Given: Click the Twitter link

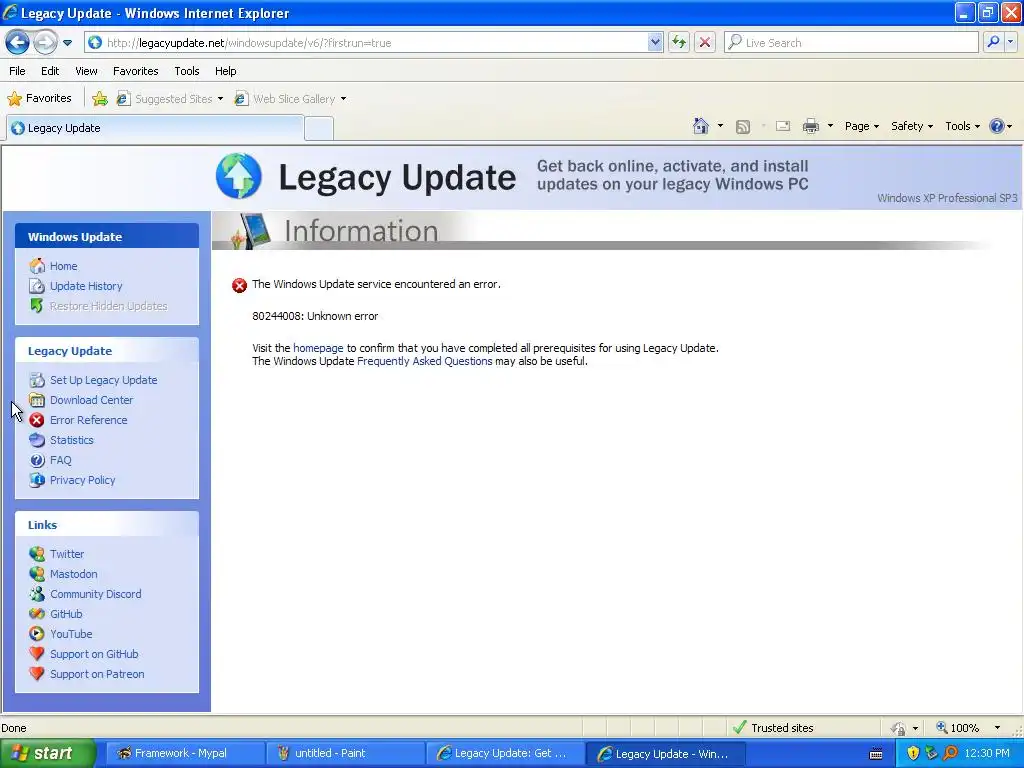Looking at the screenshot, I should pos(67,554).
